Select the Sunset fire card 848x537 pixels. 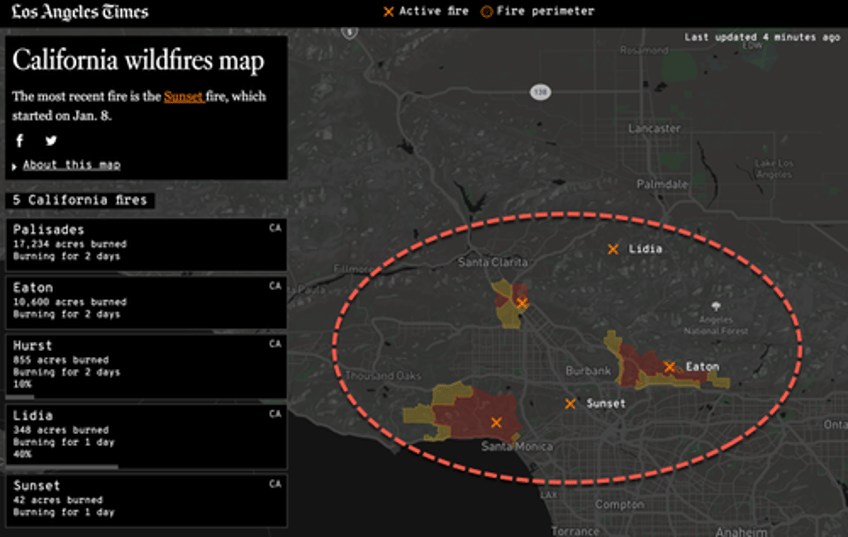[146, 500]
